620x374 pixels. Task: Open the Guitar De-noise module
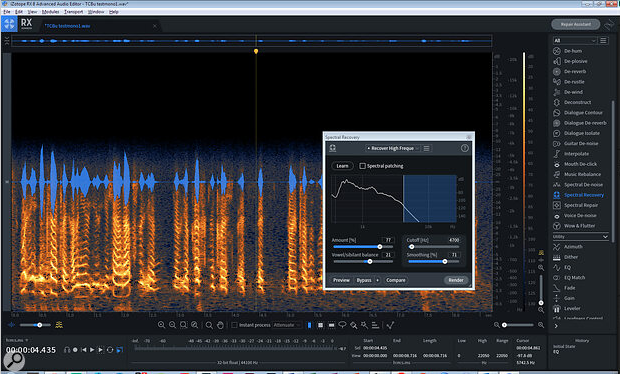(580, 144)
